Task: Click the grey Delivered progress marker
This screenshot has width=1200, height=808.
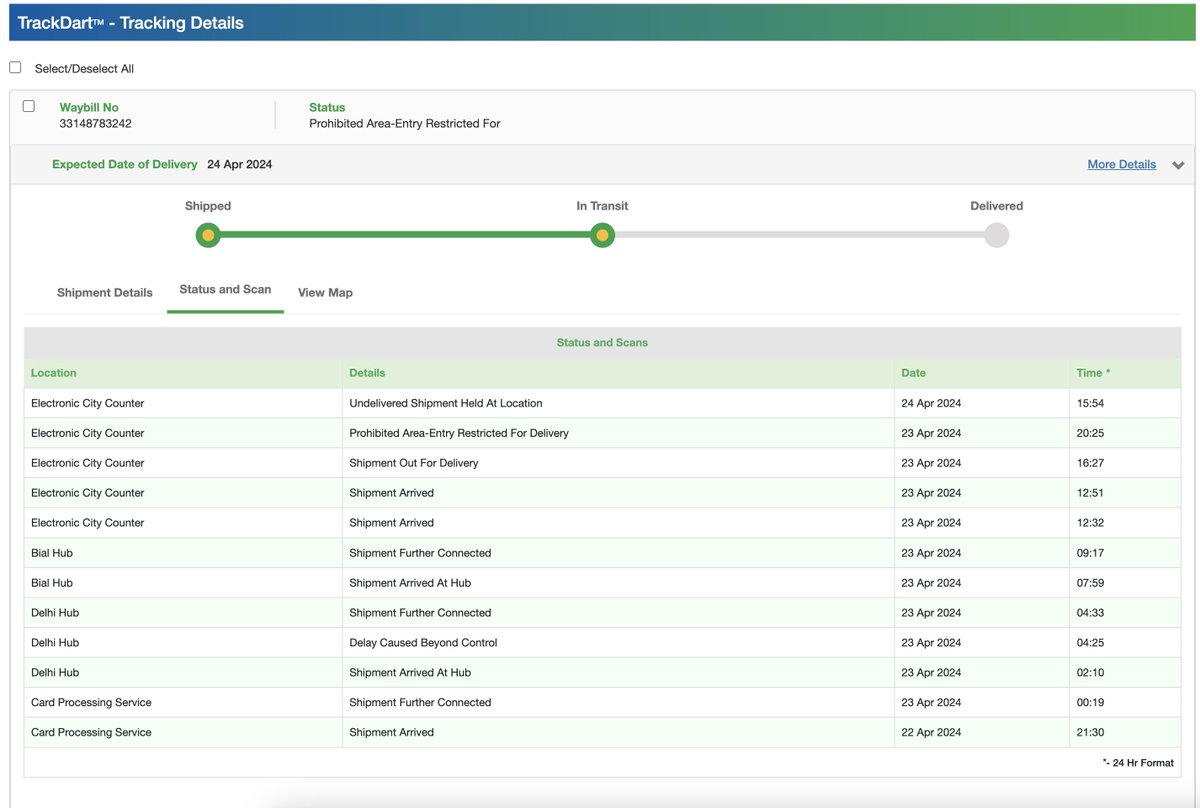Action: [996, 235]
